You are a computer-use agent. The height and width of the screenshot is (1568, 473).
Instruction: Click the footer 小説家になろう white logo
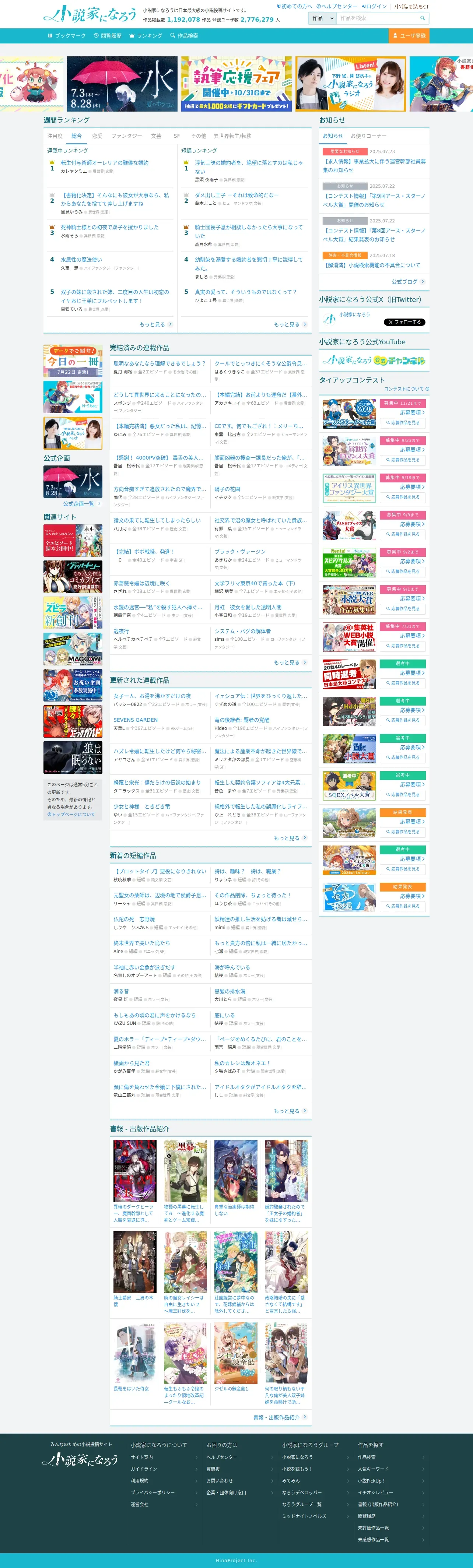(x=80, y=1460)
